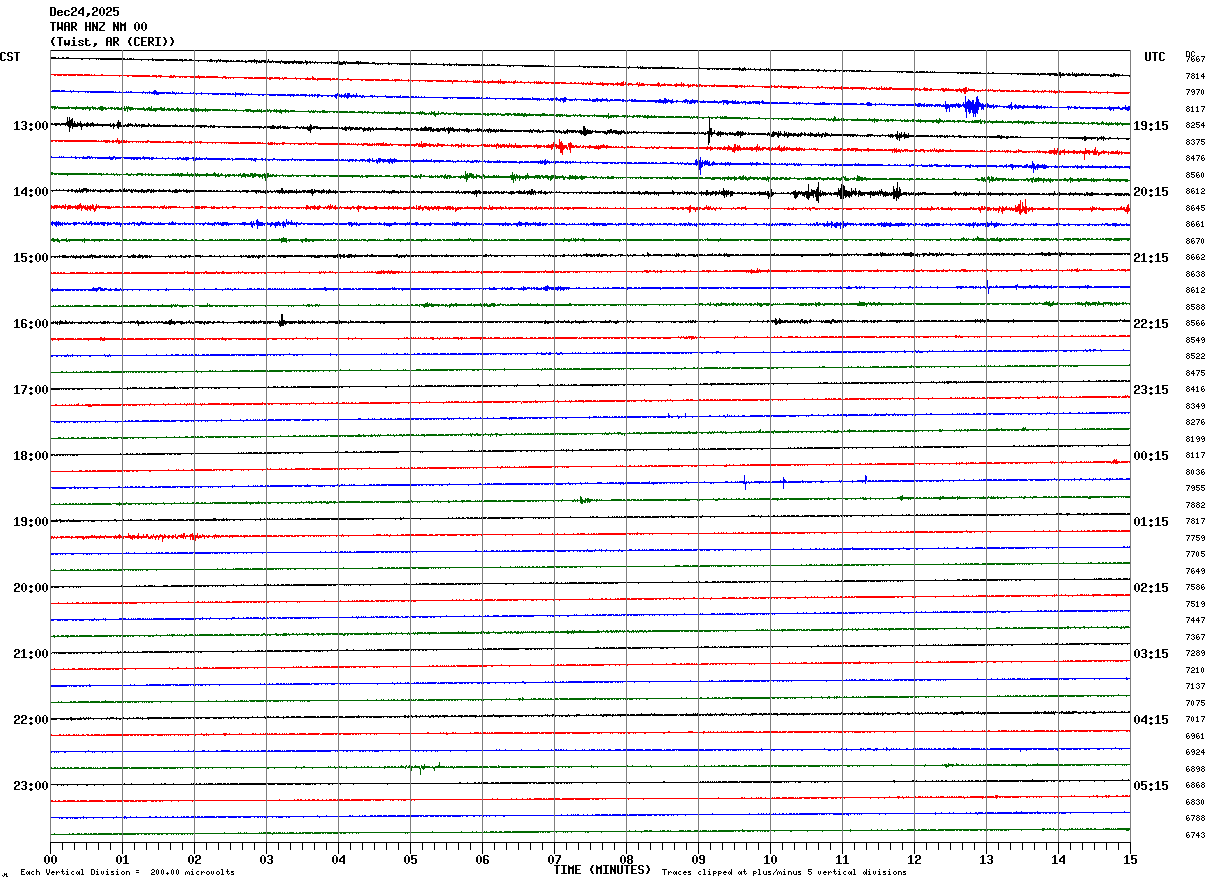Click the '10' minute axis label
Image resolution: width=1210 pixels, height=886 pixels.
[x=770, y=860]
